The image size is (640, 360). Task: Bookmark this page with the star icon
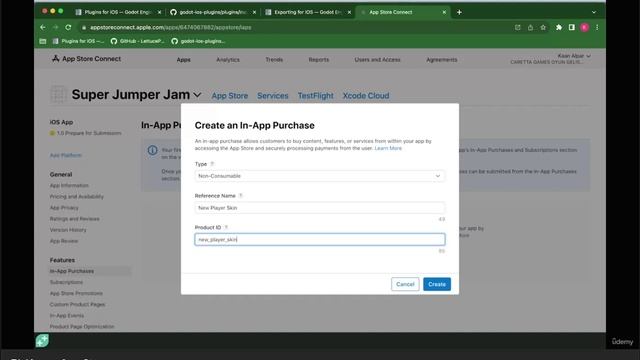543,27
